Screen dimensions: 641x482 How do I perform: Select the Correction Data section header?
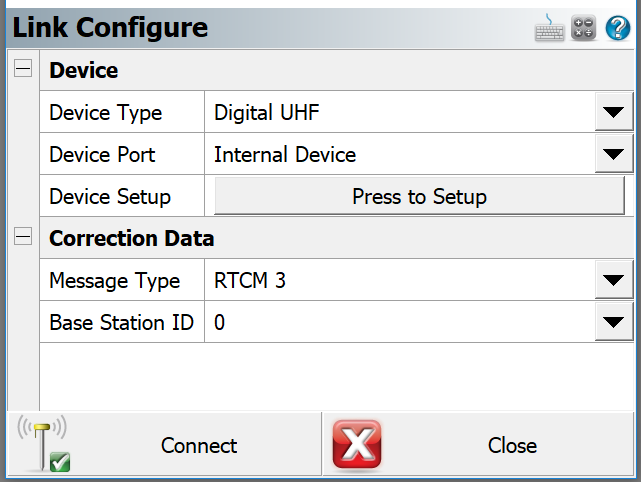tap(131, 239)
